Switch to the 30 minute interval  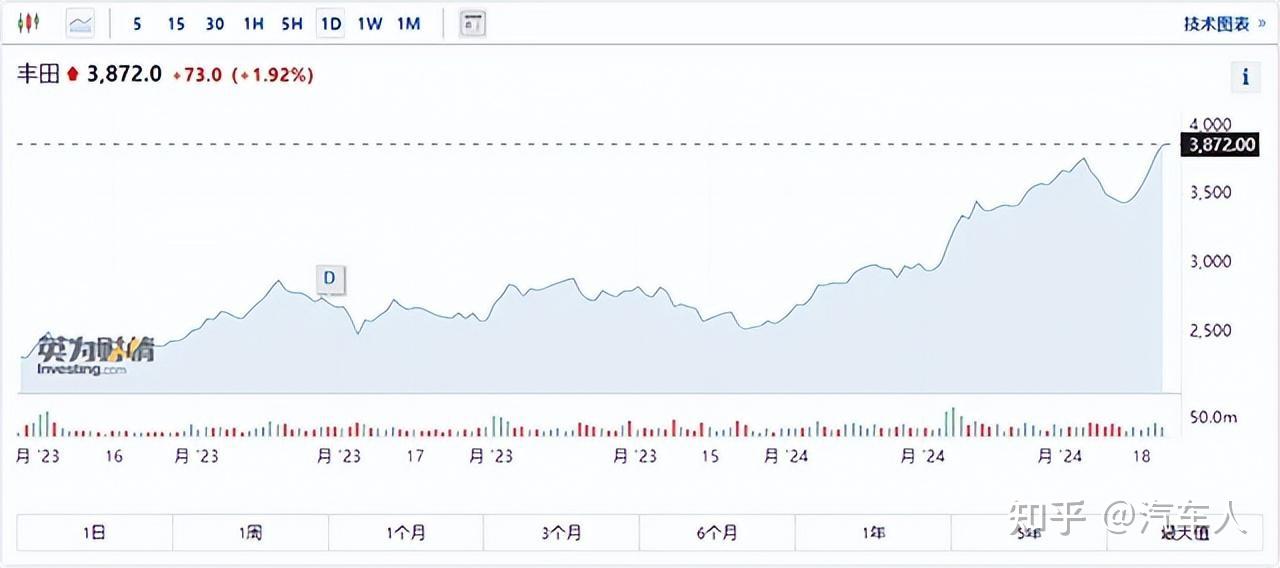pyautogui.click(x=214, y=24)
